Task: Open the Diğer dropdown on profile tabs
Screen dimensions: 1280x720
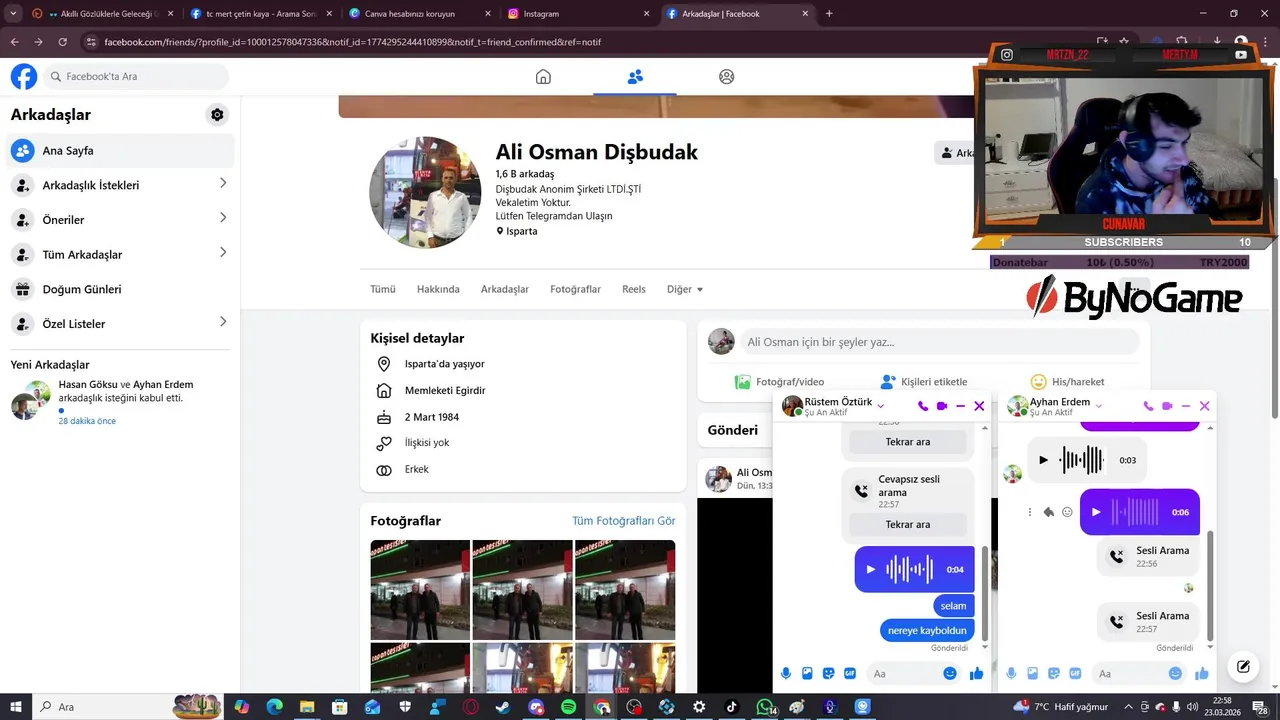Action: (685, 289)
